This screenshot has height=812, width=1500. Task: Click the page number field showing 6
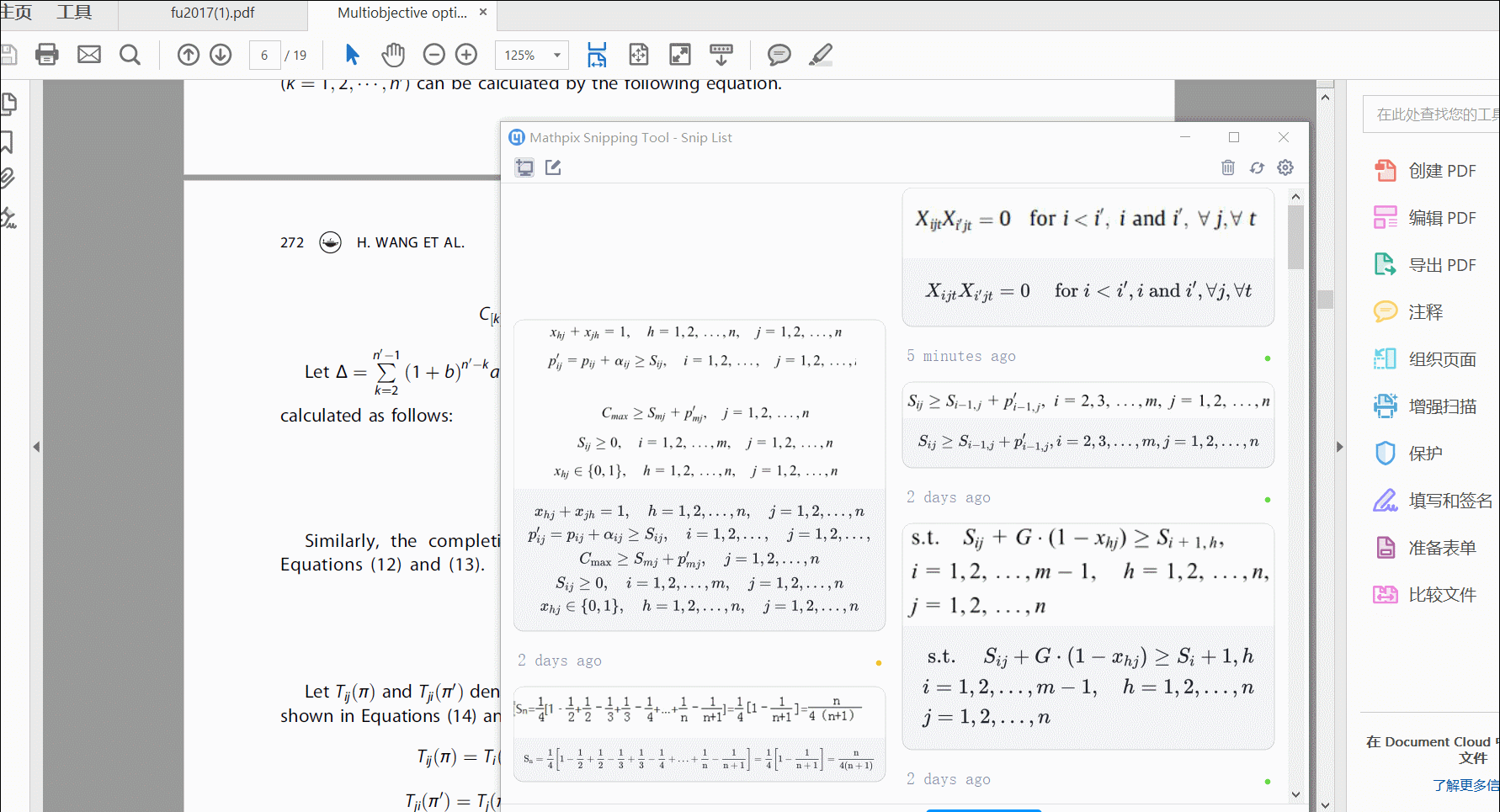[x=264, y=55]
